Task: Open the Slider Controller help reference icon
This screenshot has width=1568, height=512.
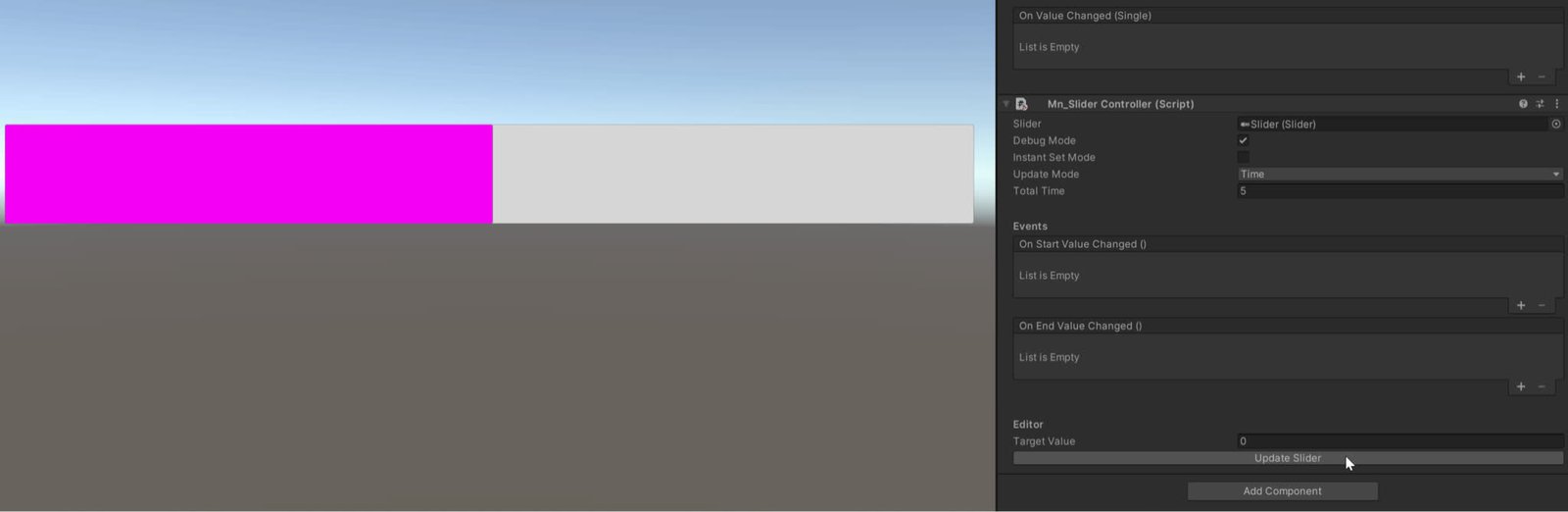Action: (1523, 104)
